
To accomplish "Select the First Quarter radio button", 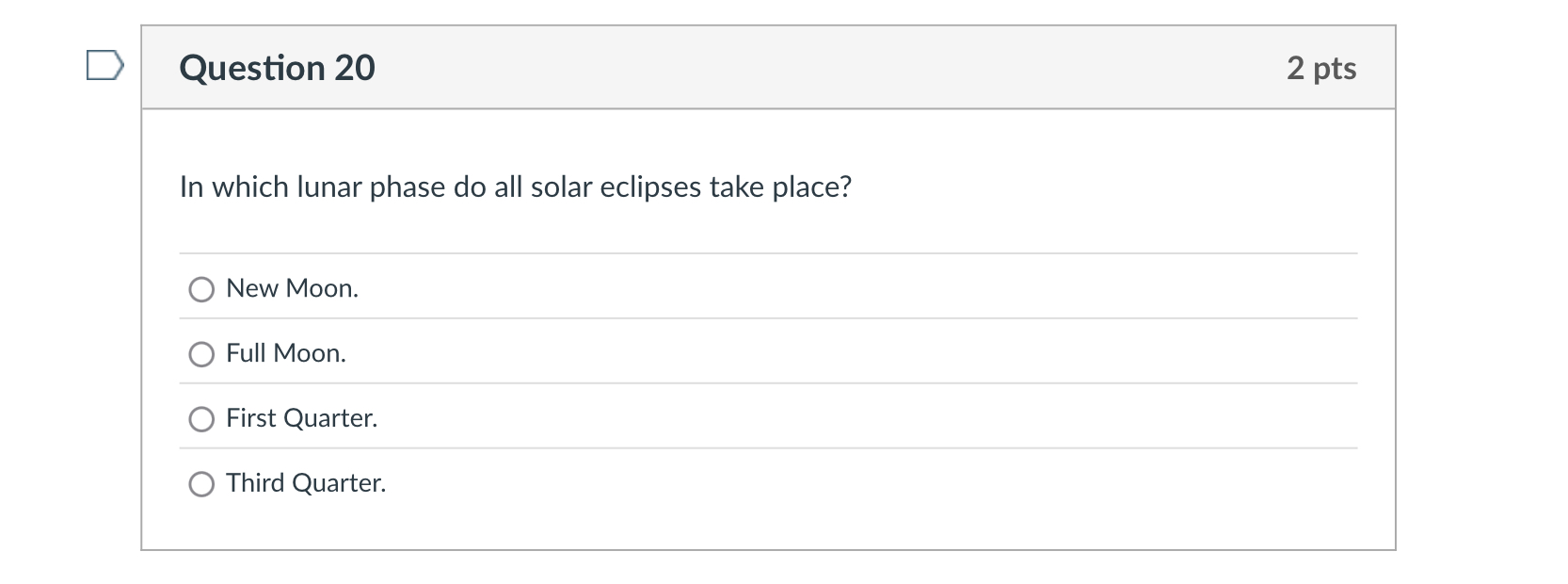I will [x=200, y=419].
